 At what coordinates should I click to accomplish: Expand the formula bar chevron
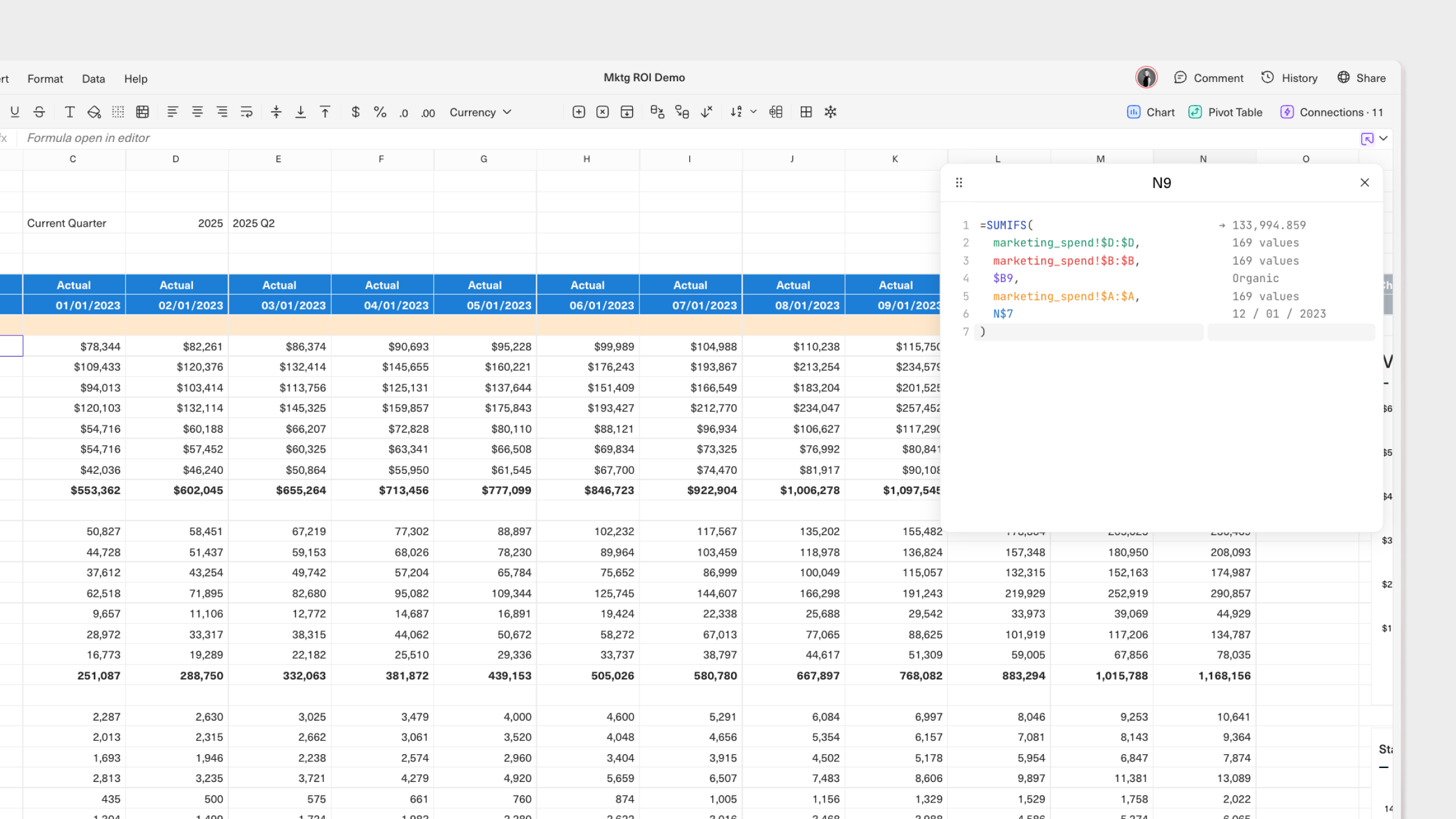coord(1383,138)
